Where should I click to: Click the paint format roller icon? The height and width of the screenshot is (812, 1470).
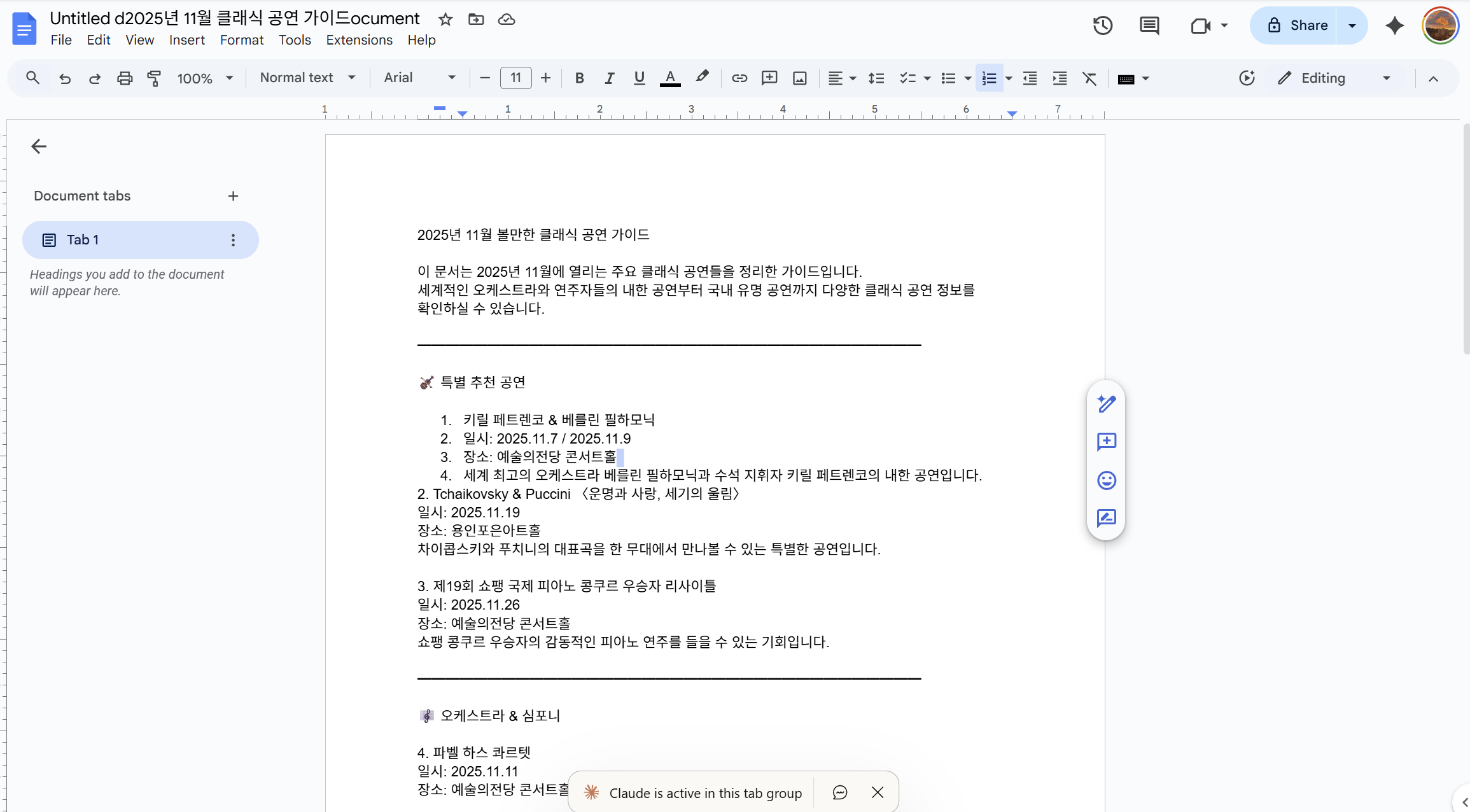coord(154,78)
